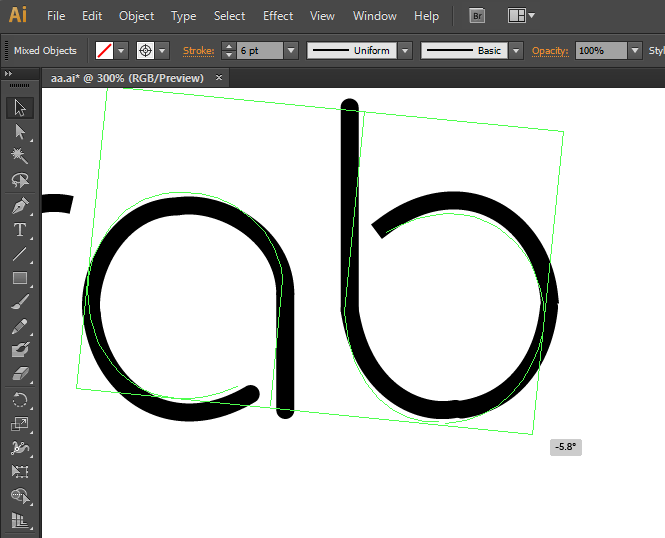The height and width of the screenshot is (538, 665).
Task: Click the stroke weight stepper arrows
Action: 229,51
